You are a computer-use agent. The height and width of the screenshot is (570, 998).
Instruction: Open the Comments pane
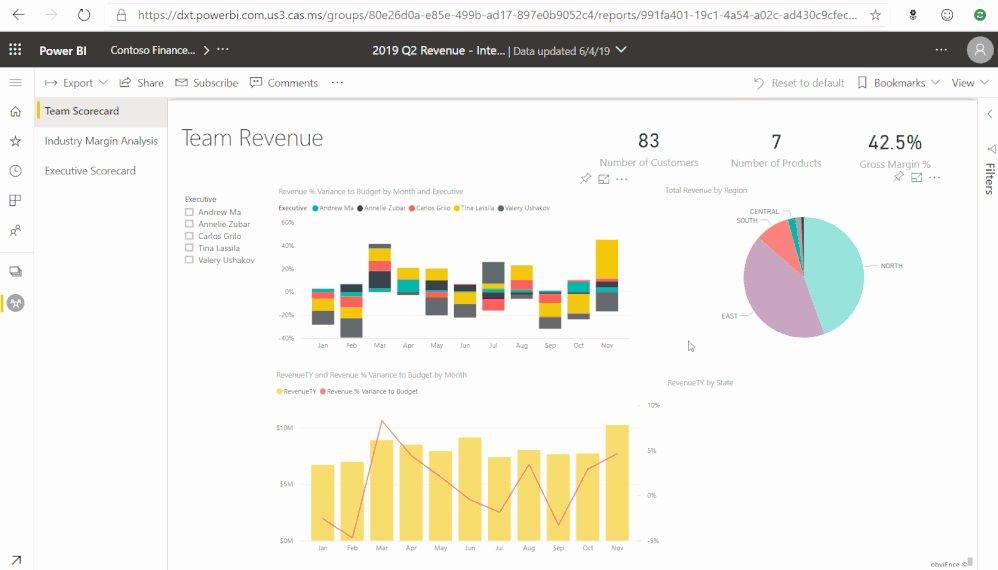click(x=284, y=83)
